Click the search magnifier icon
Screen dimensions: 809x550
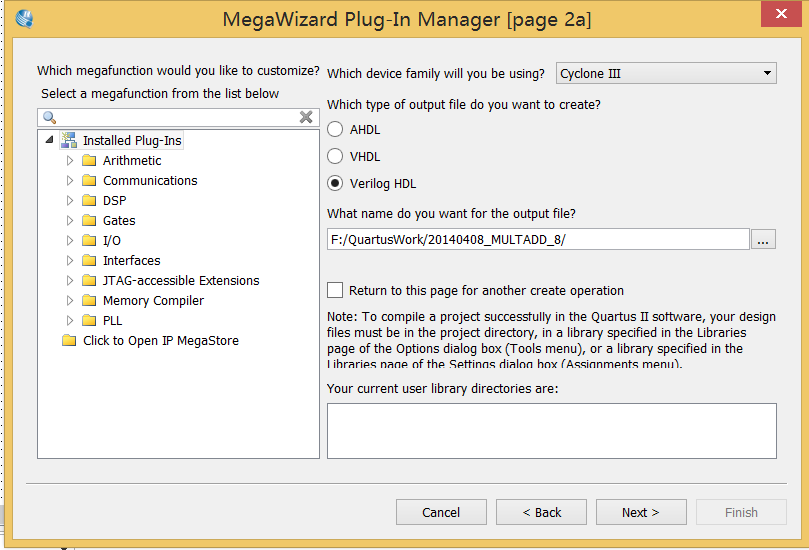click(49, 117)
